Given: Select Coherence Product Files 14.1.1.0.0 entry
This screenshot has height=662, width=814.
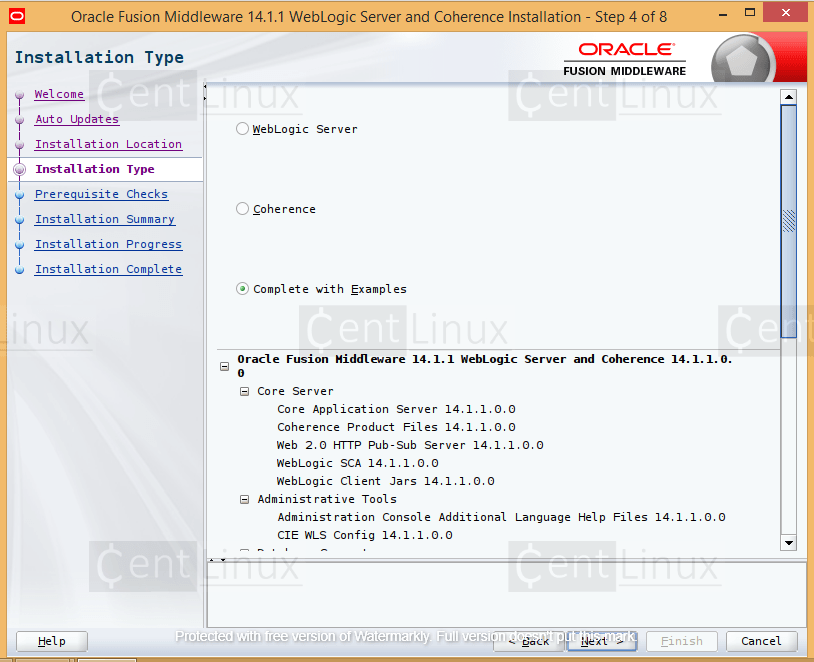Looking at the screenshot, I should 396,427.
